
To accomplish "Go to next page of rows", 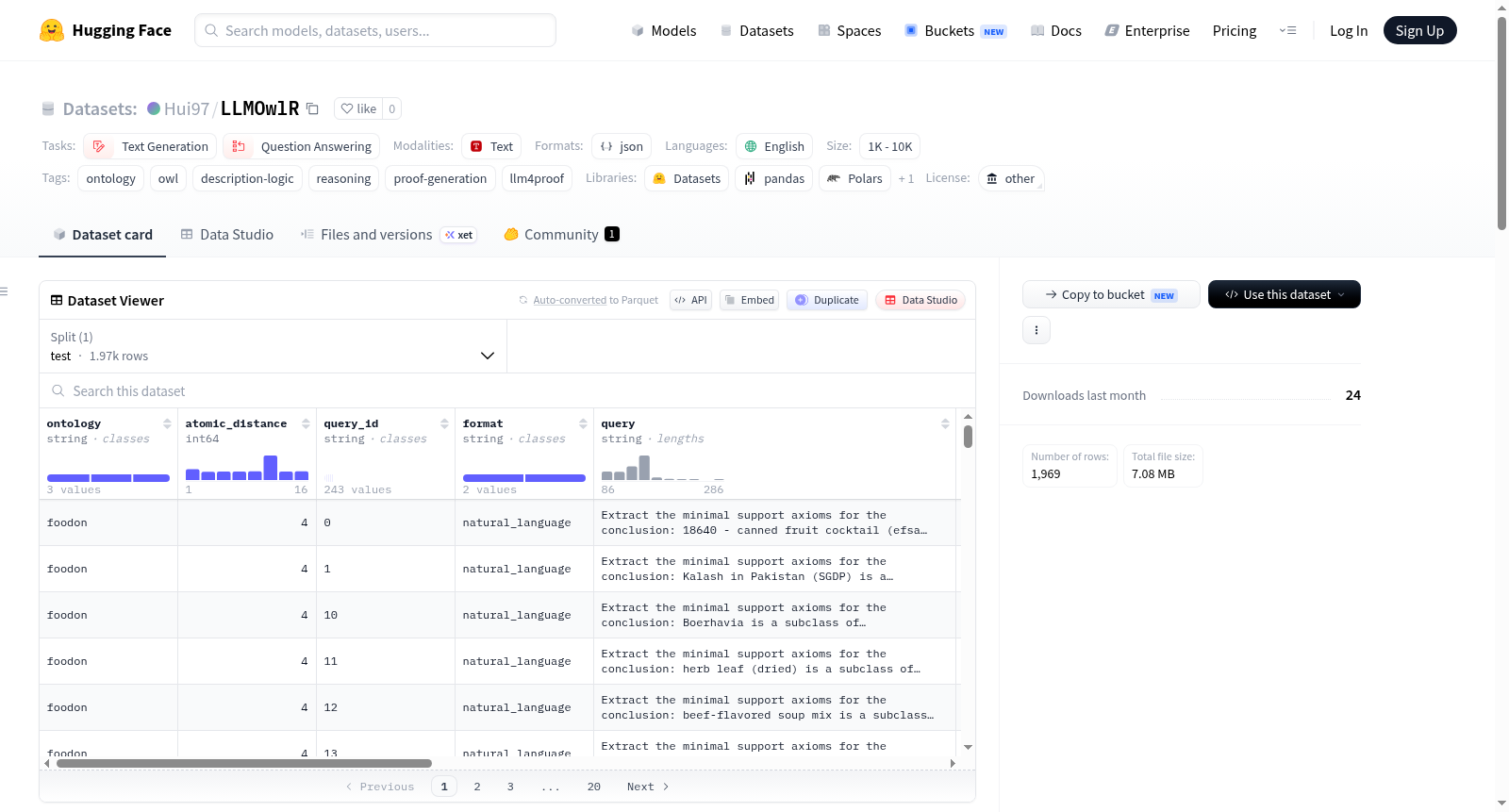I will [648, 787].
